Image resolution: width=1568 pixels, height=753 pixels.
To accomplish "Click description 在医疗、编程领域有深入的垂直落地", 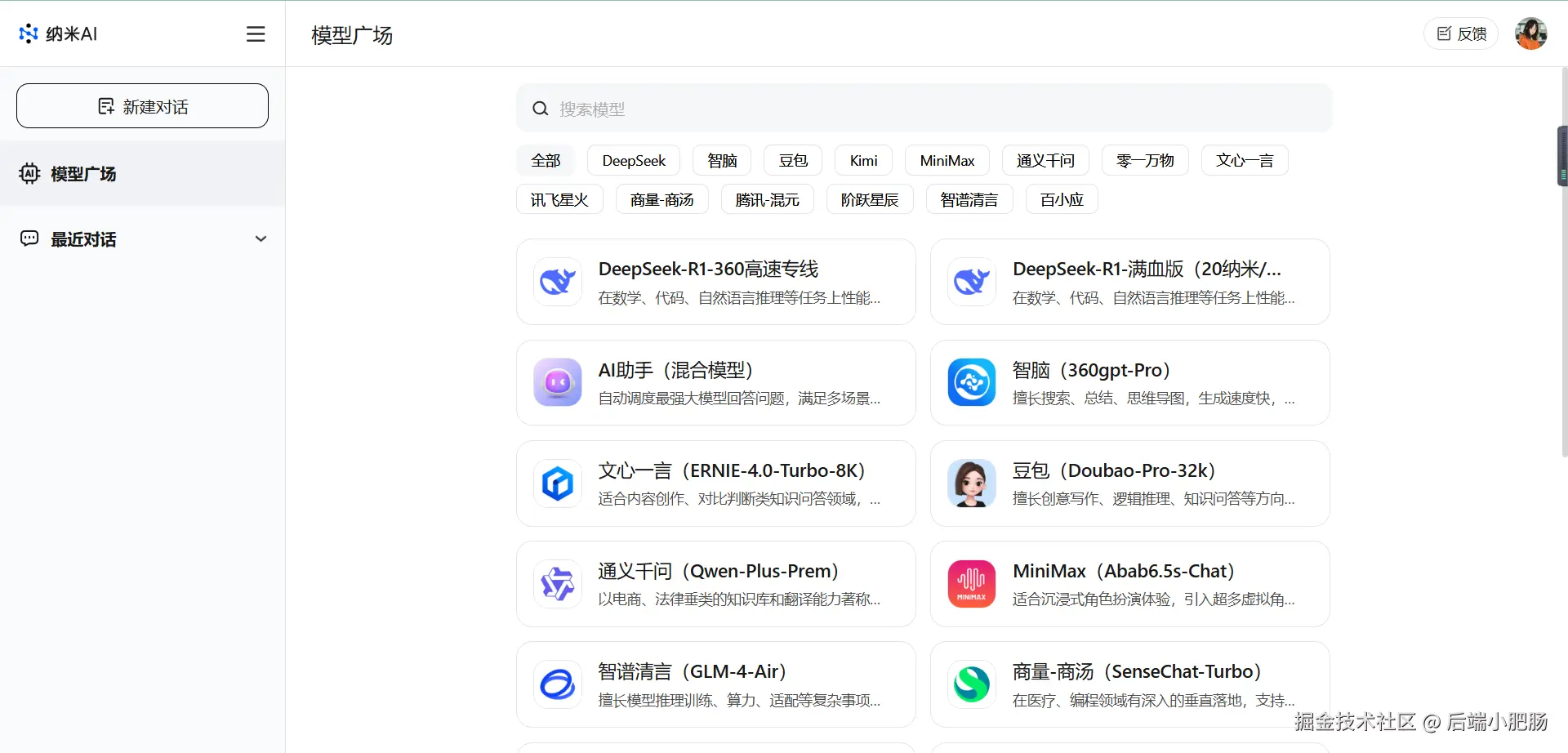I will (1153, 701).
